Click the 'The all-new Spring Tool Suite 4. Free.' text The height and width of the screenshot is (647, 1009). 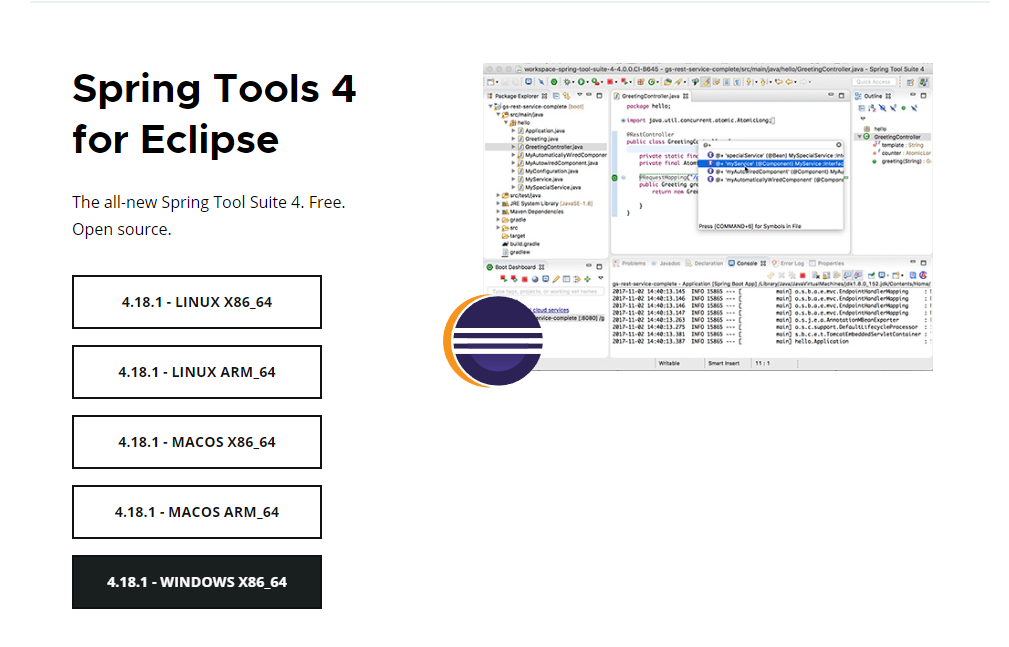tap(208, 202)
